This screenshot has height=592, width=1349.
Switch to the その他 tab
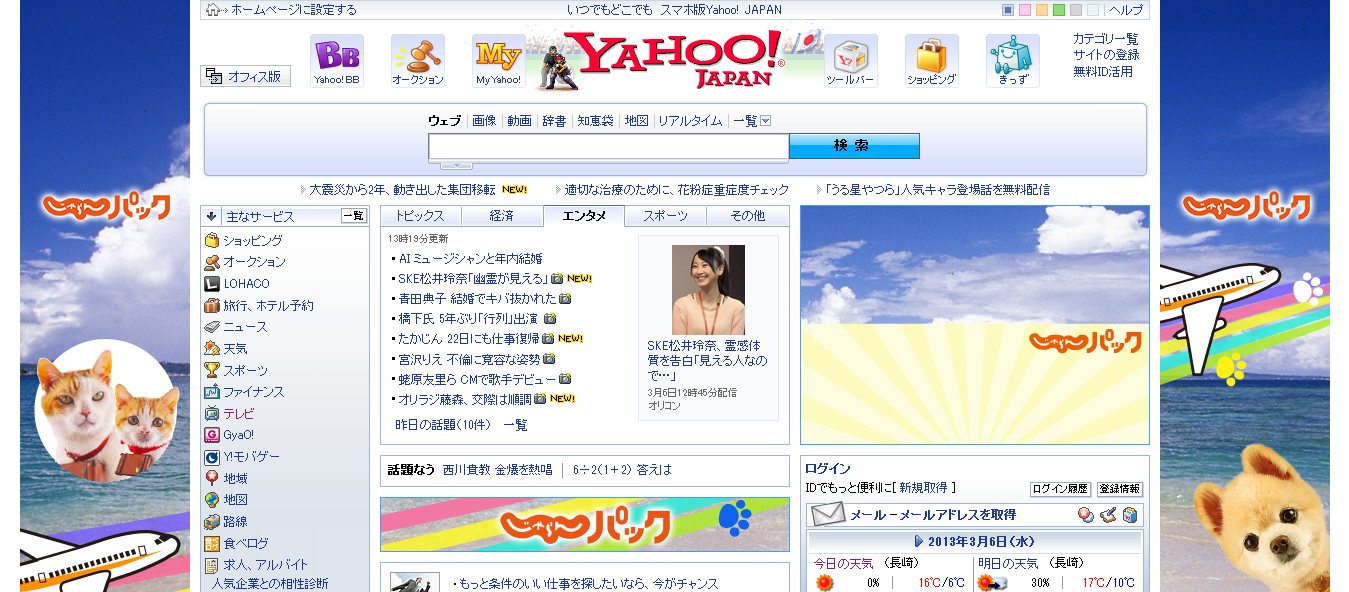748,216
